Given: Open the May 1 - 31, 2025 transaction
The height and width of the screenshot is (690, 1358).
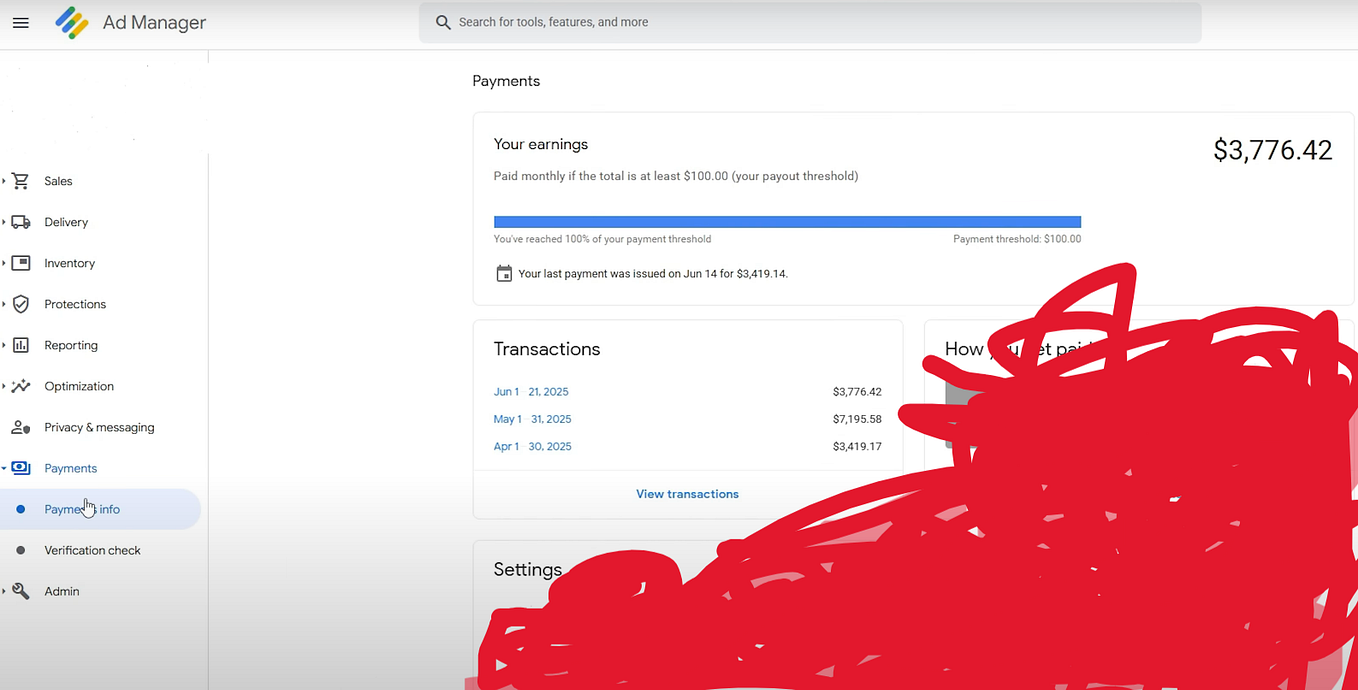Looking at the screenshot, I should 532,419.
